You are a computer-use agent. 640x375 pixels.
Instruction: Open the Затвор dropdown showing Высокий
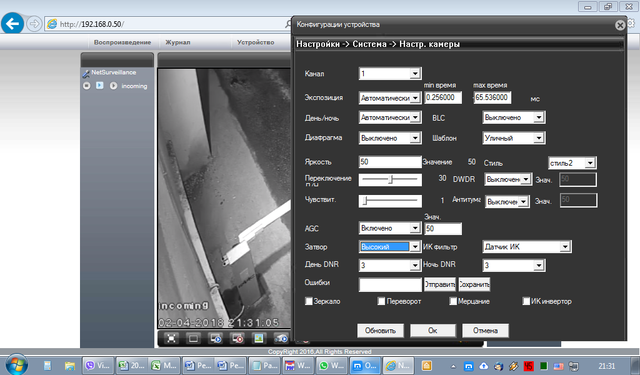[x=390, y=246]
